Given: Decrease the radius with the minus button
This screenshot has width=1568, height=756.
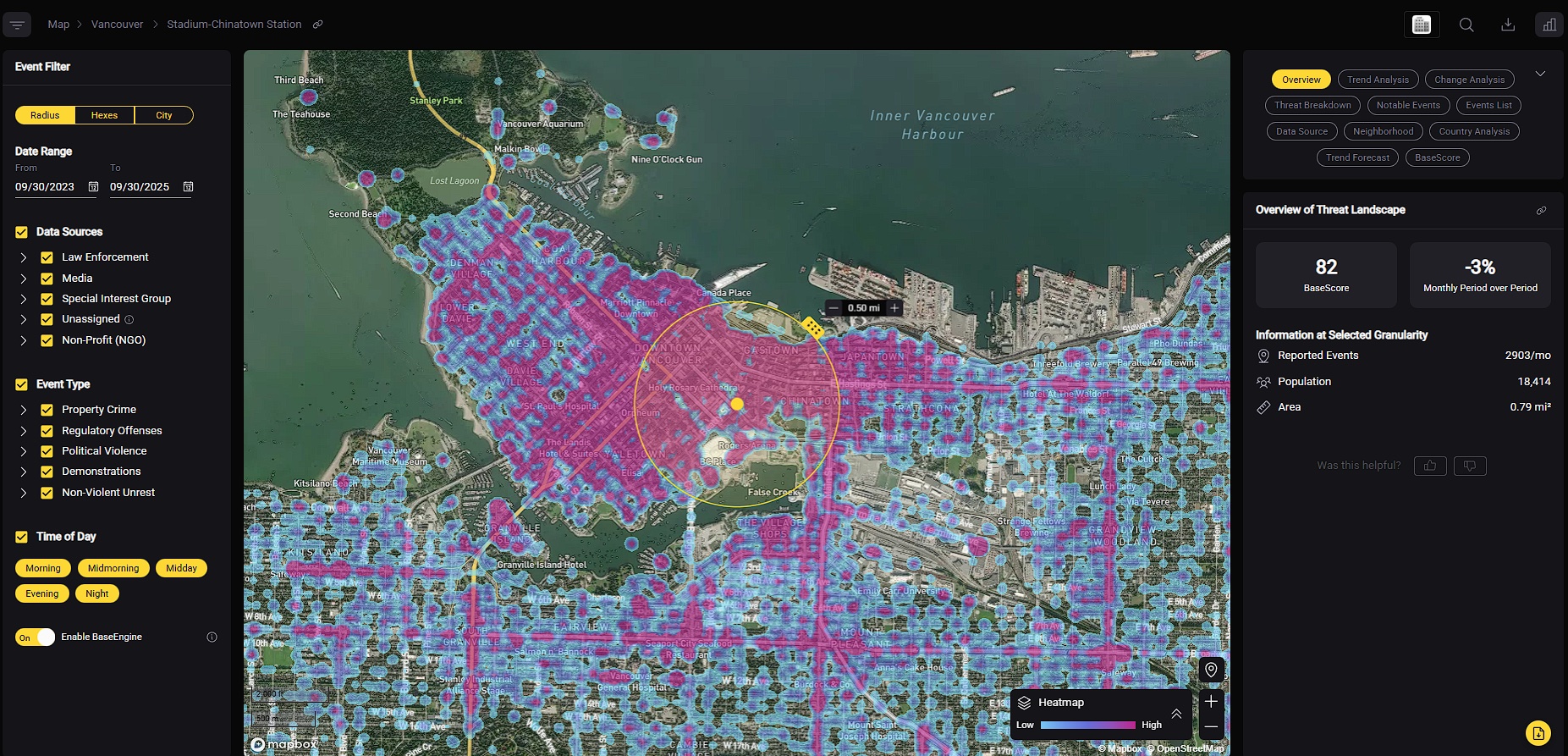Looking at the screenshot, I should click(834, 308).
